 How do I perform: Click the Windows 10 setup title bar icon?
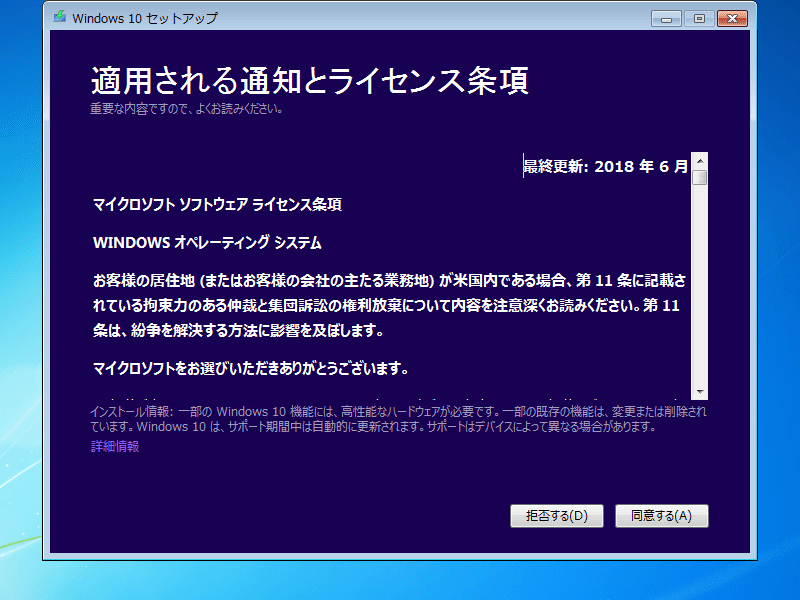tap(61, 18)
